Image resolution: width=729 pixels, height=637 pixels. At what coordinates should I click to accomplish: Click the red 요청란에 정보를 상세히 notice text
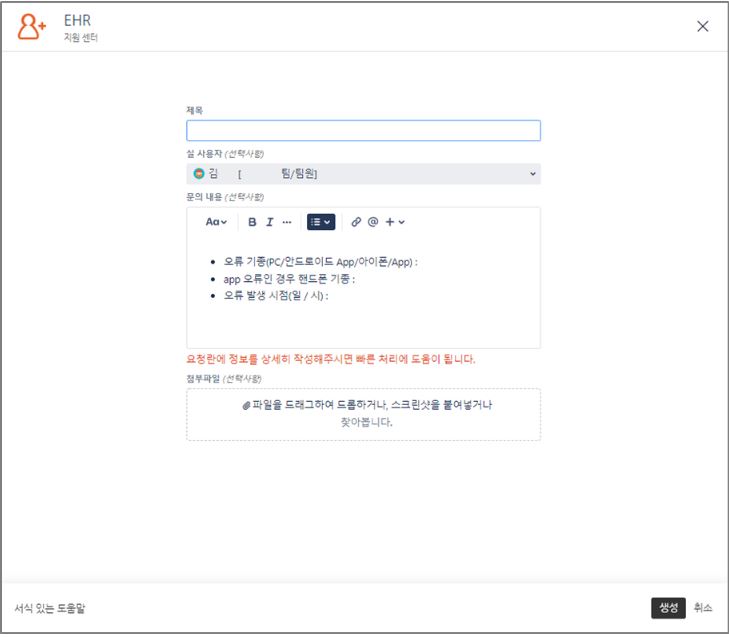(331, 359)
